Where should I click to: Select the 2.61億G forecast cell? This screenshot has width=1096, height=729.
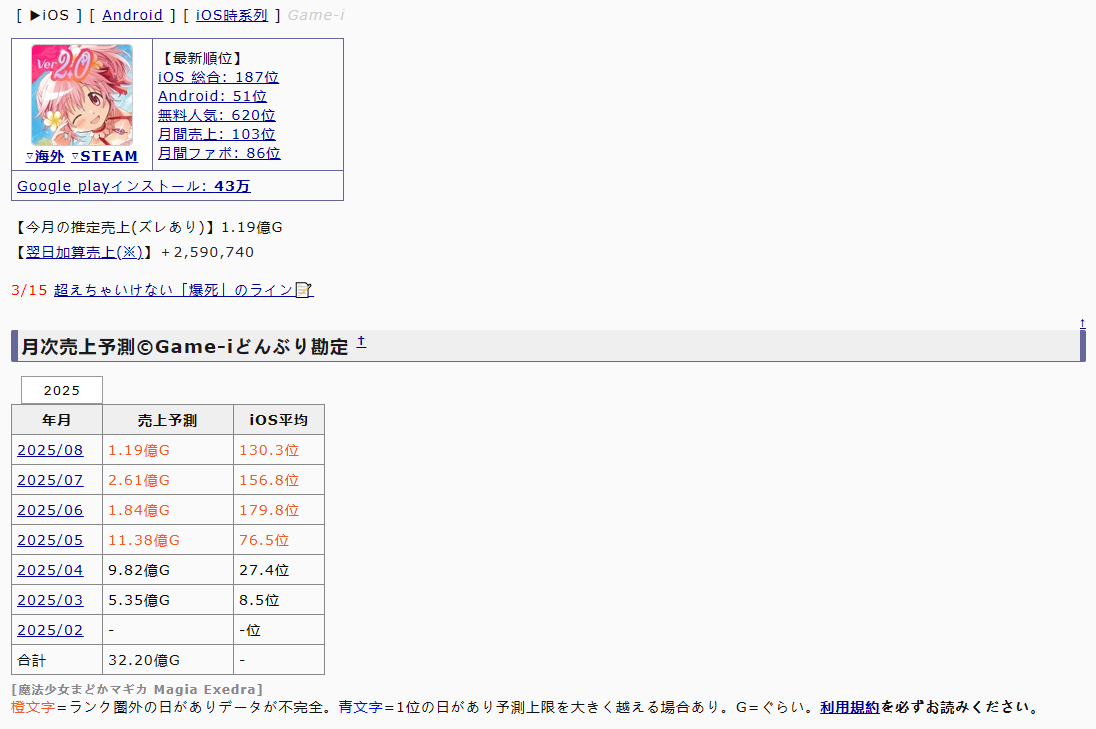pyautogui.click(x=168, y=480)
